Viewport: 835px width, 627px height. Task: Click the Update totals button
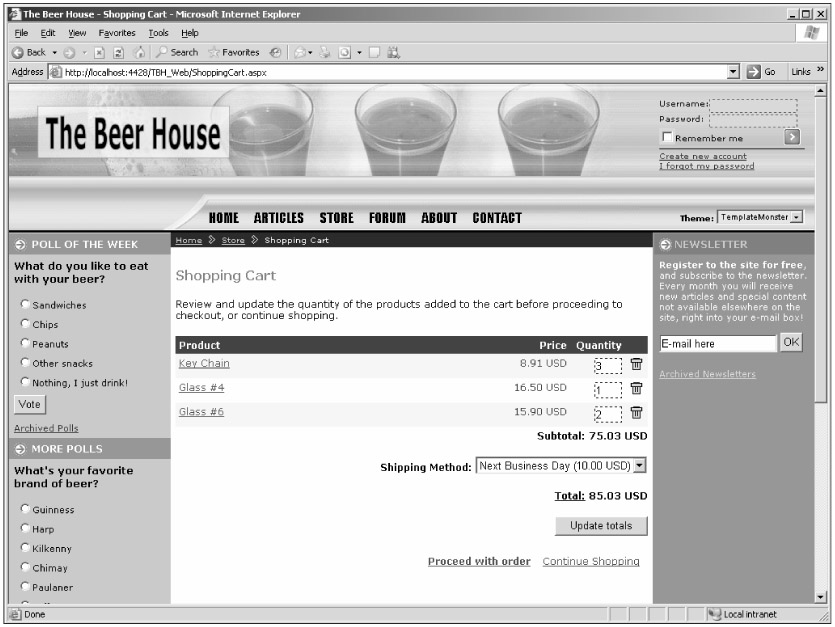click(x=601, y=526)
